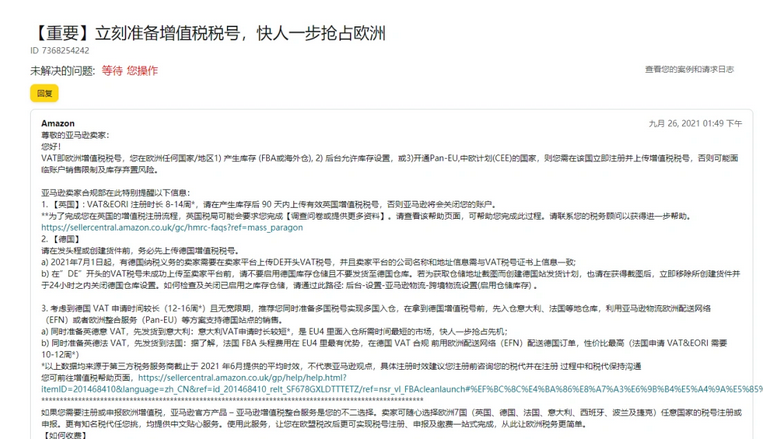The image size is (784, 446).
Task: Click the line starting b) 同时准备英德法 VAT
Action: point(384,348)
